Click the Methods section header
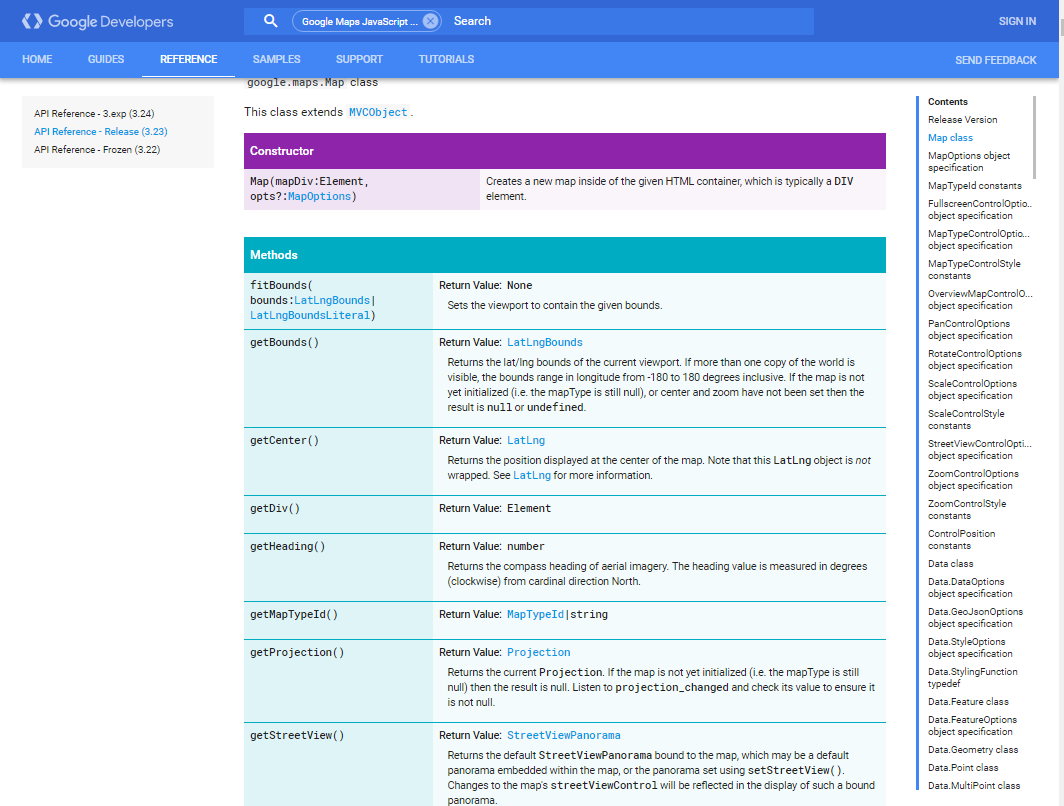 [565, 255]
